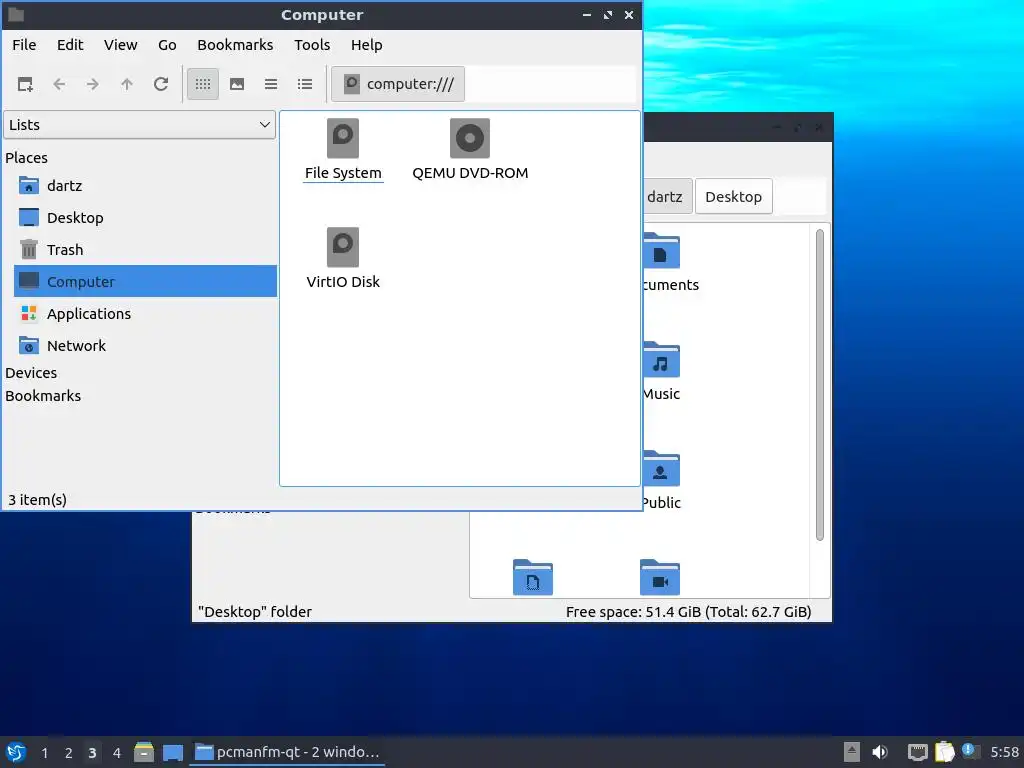Select dartz home in Places
The height and width of the screenshot is (768, 1024).
(x=145, y=186)
